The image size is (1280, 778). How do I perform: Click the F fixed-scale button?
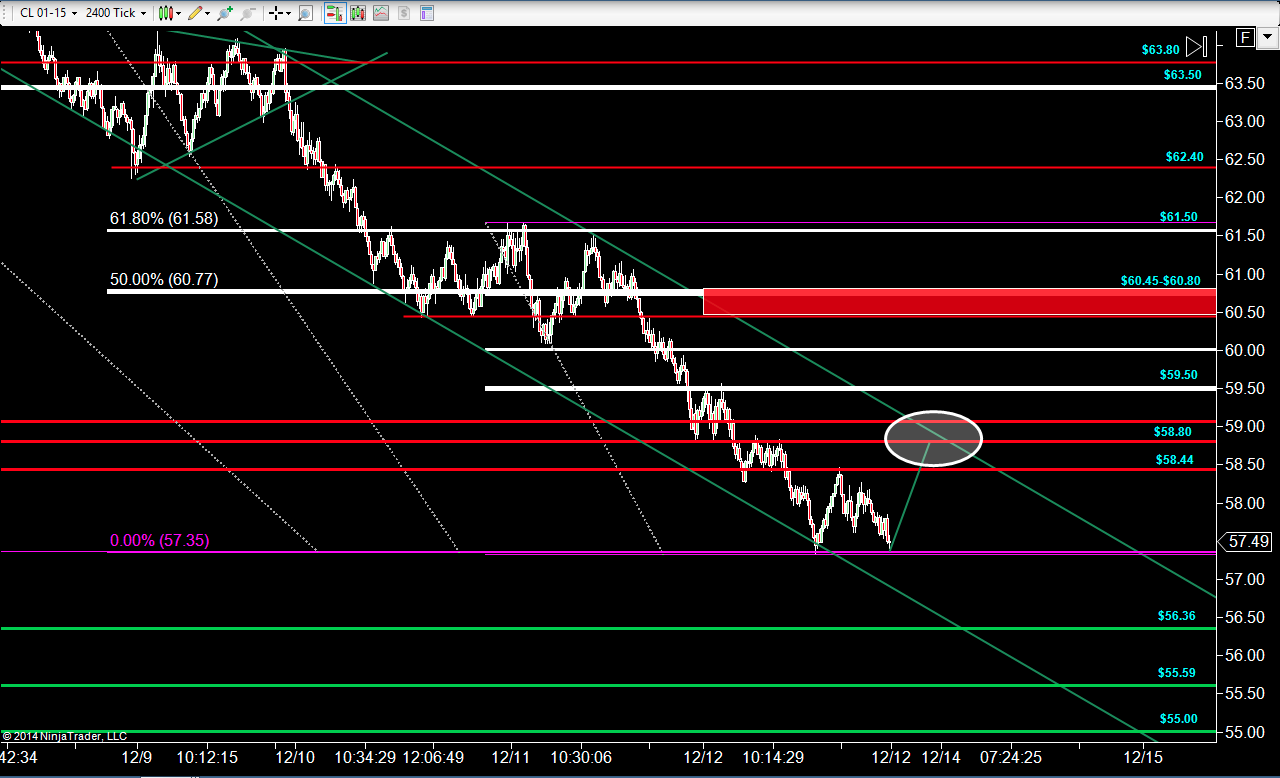(x=1245, y=38)
